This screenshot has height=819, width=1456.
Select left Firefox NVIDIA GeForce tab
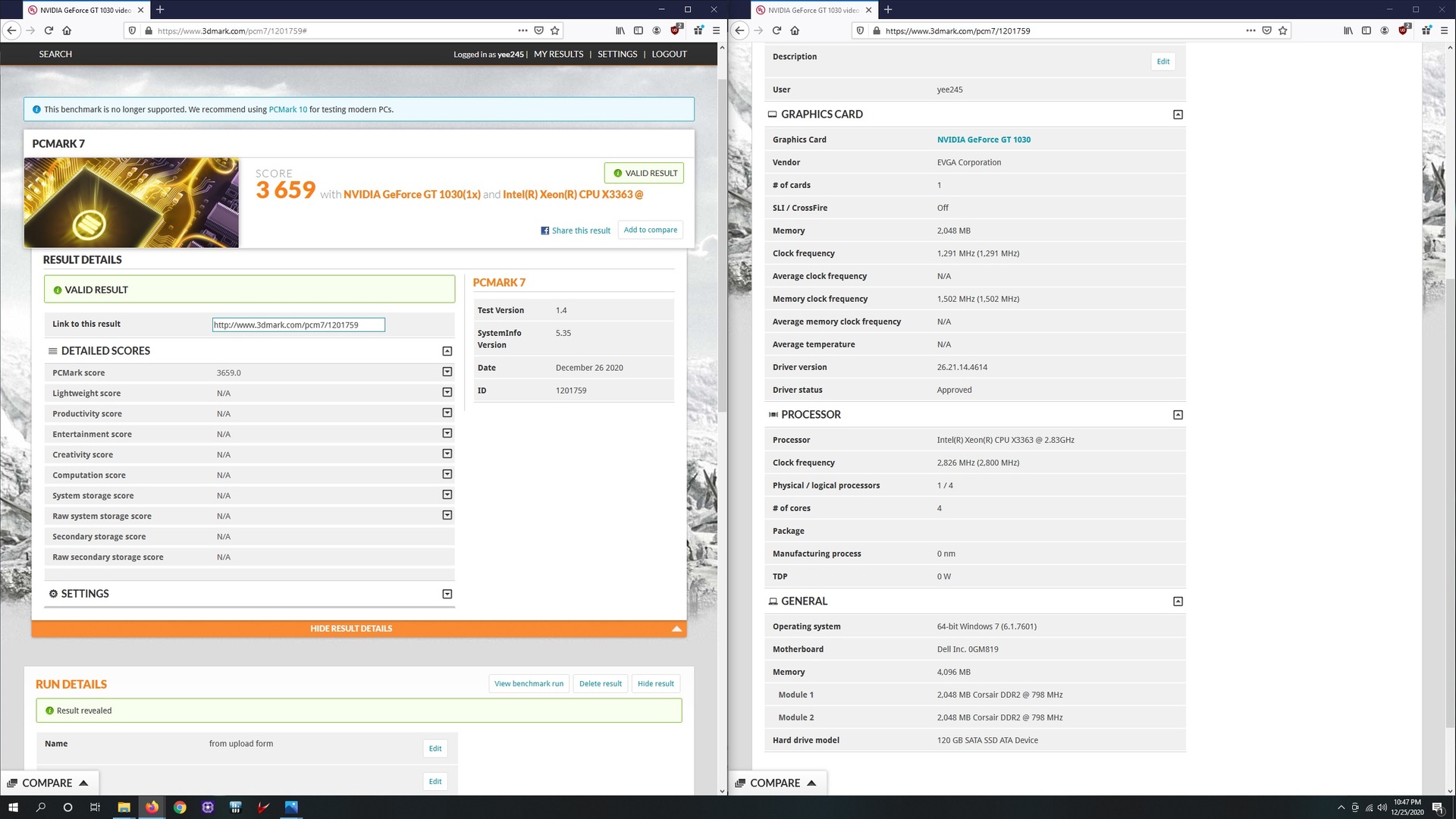pos(86,10)
